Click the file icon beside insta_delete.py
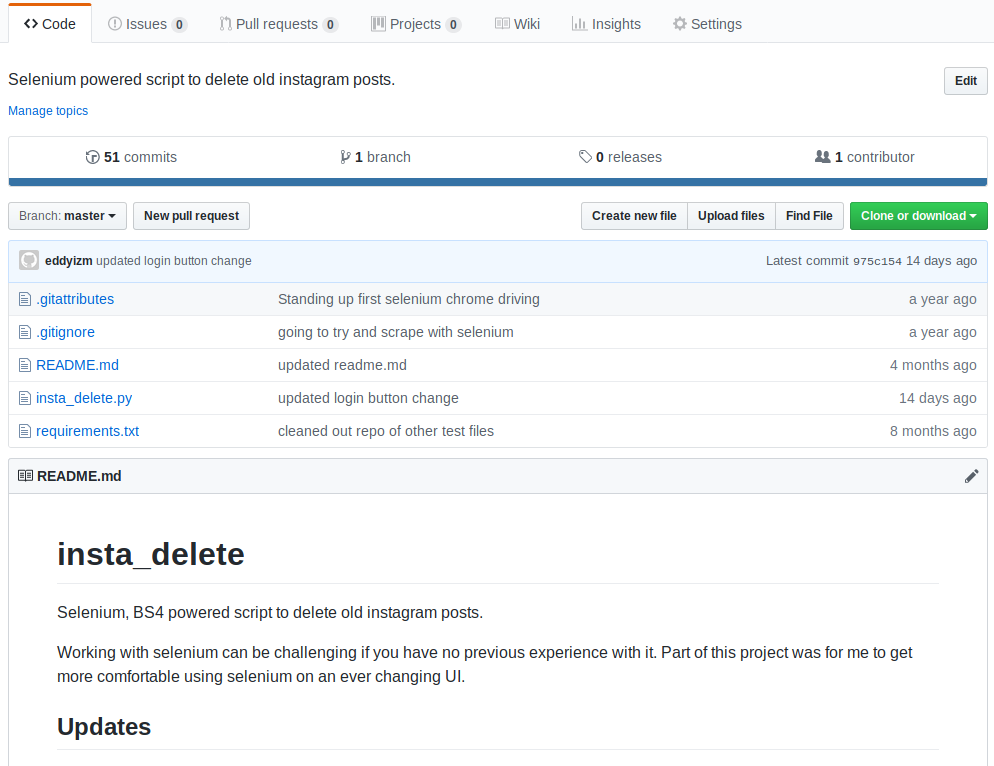The width and height of the screenshot is (994, 766). click(x=25, y=398)
